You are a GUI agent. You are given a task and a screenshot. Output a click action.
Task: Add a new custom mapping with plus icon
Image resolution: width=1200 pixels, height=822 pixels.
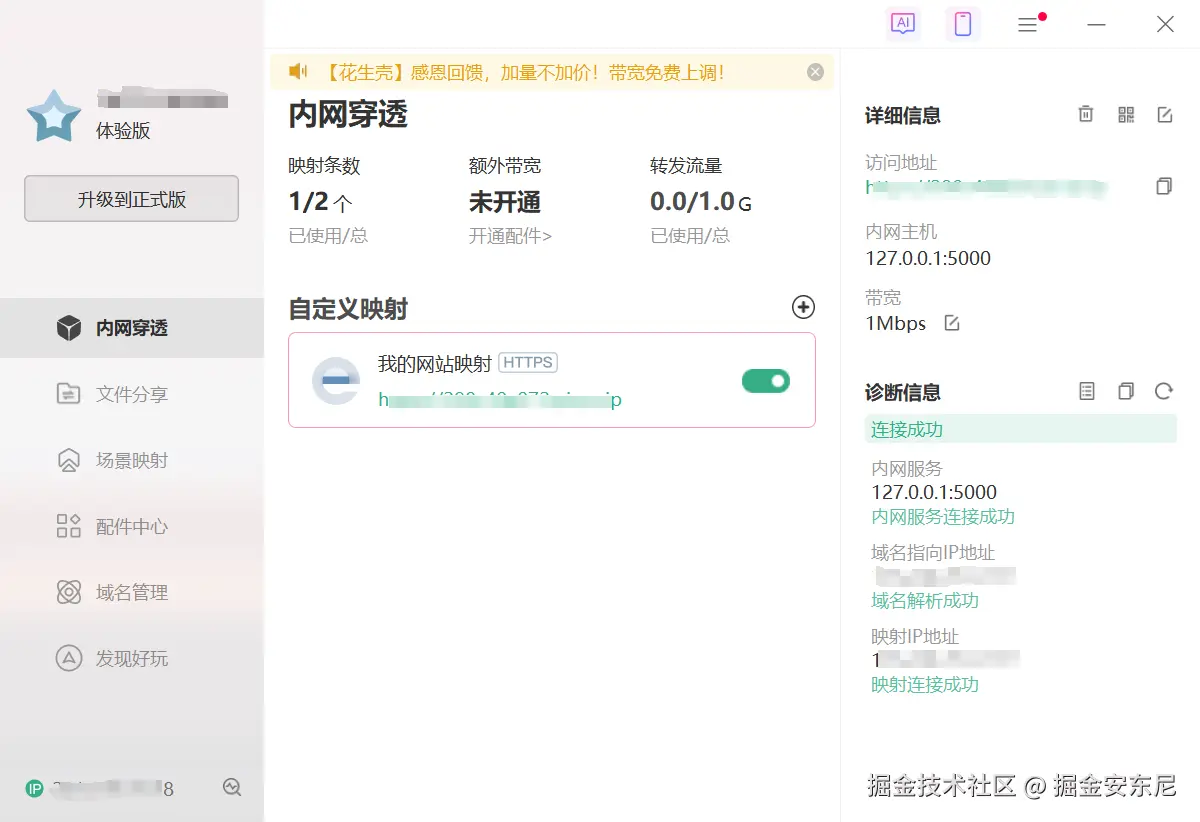[803, 307]
